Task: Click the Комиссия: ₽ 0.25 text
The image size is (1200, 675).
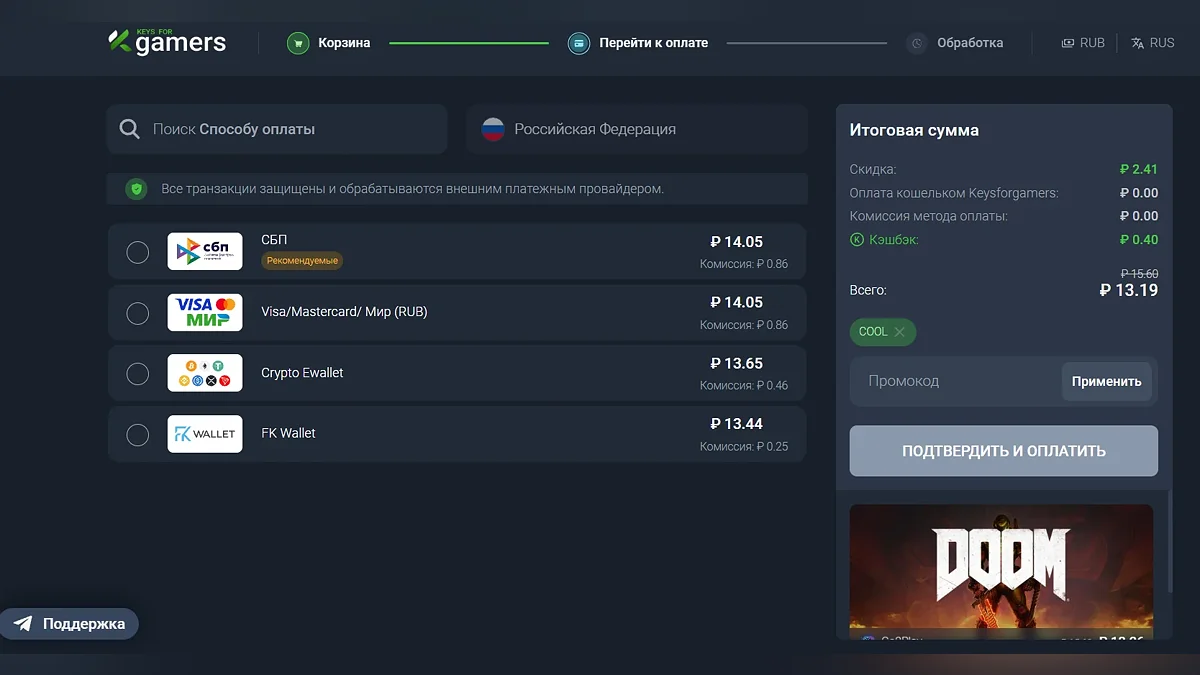Action: (x=744, y=446)
